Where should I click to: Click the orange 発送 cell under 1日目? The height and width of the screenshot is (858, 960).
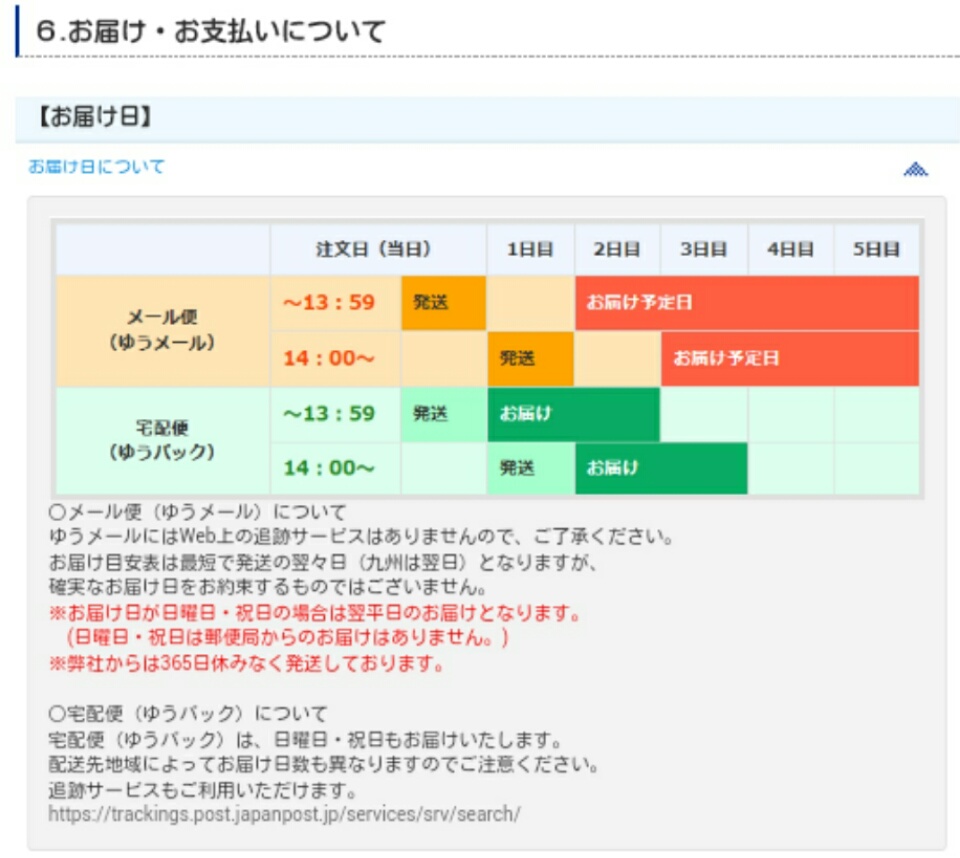tap(530, 358)
